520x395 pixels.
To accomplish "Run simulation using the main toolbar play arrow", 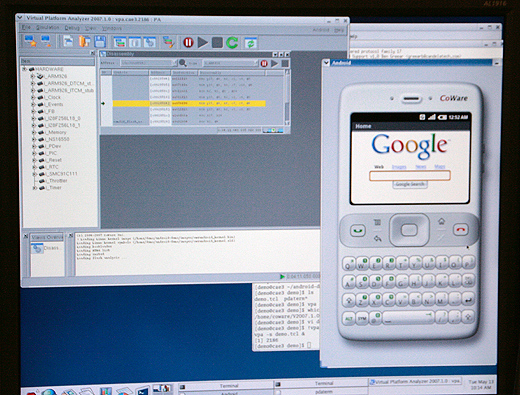I will [x=203, y=42].
